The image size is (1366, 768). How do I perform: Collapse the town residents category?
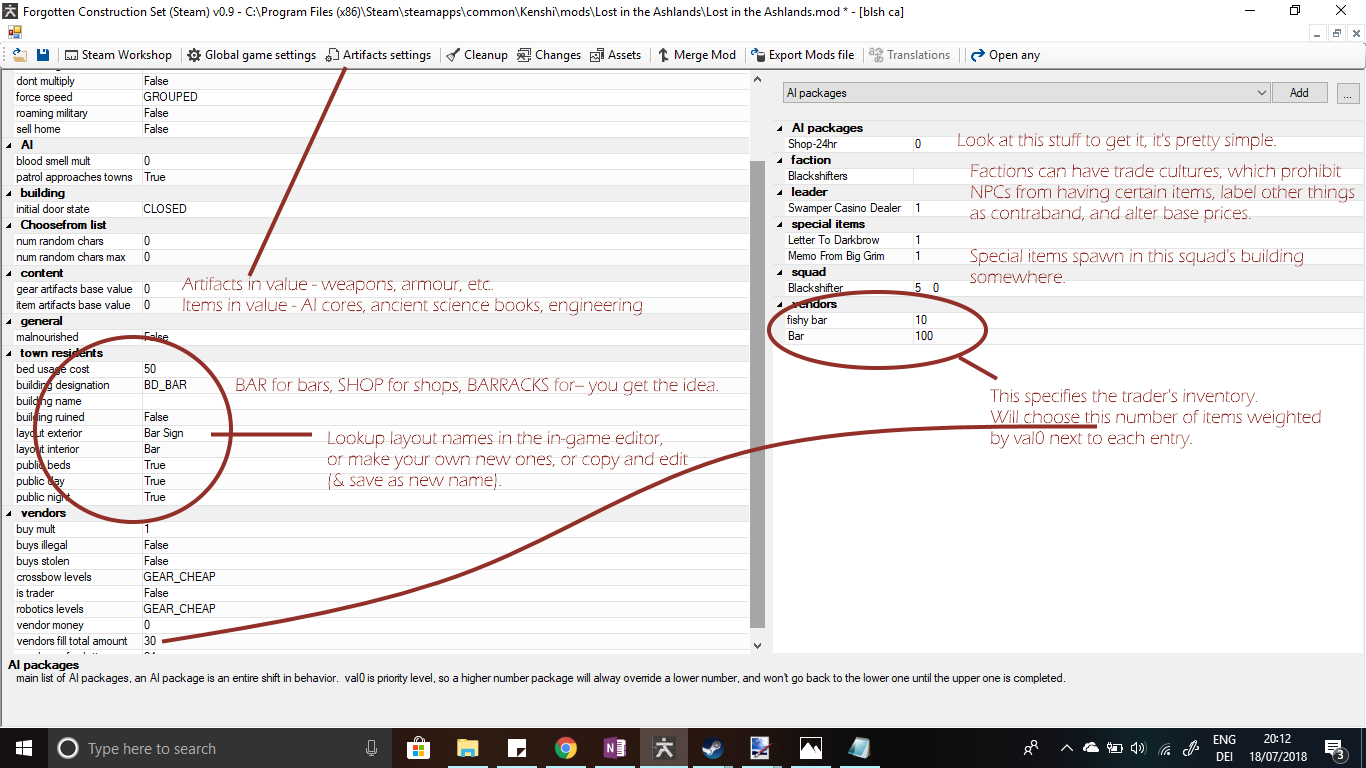tap(9, 353)
